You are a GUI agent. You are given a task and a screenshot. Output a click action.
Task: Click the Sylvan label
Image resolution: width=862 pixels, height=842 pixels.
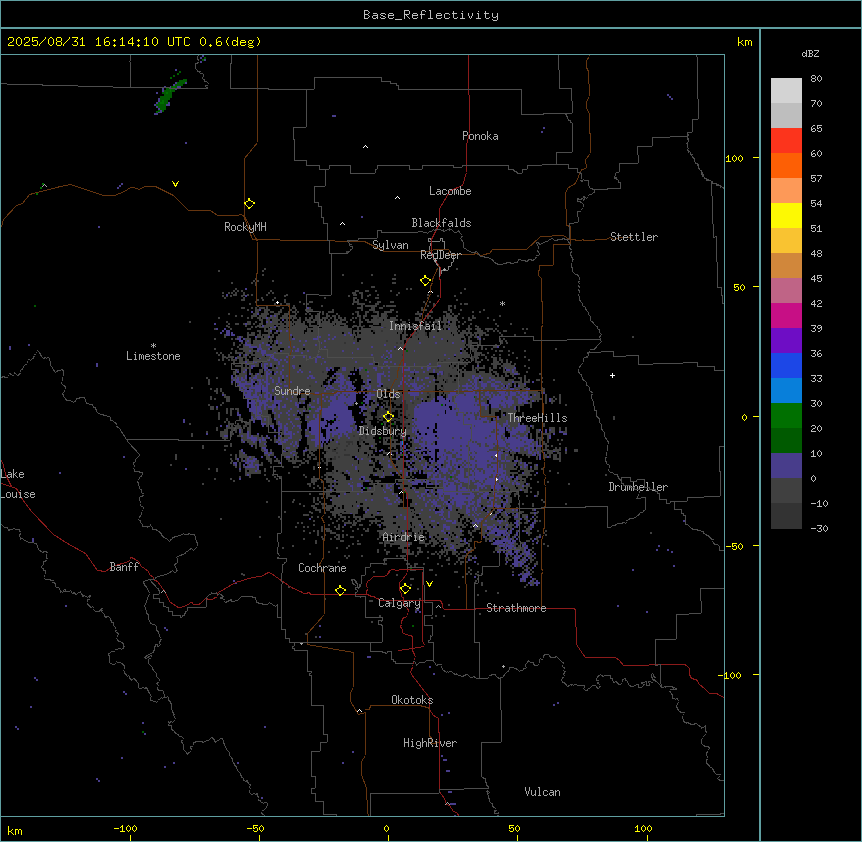coord(390,245)
